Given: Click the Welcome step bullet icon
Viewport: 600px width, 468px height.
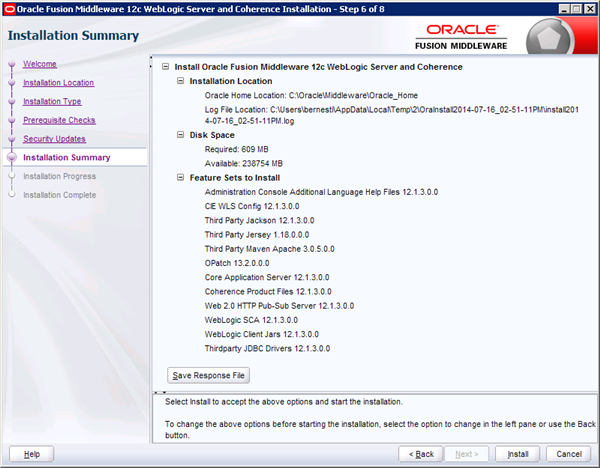Looking at the screenshot, I should coord(12,64).
